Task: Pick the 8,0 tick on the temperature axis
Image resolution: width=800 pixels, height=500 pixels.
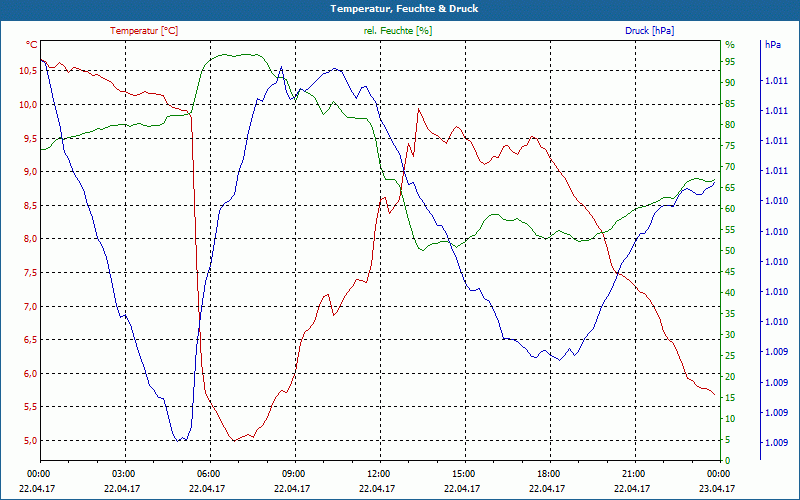Action: pos(30,239)
